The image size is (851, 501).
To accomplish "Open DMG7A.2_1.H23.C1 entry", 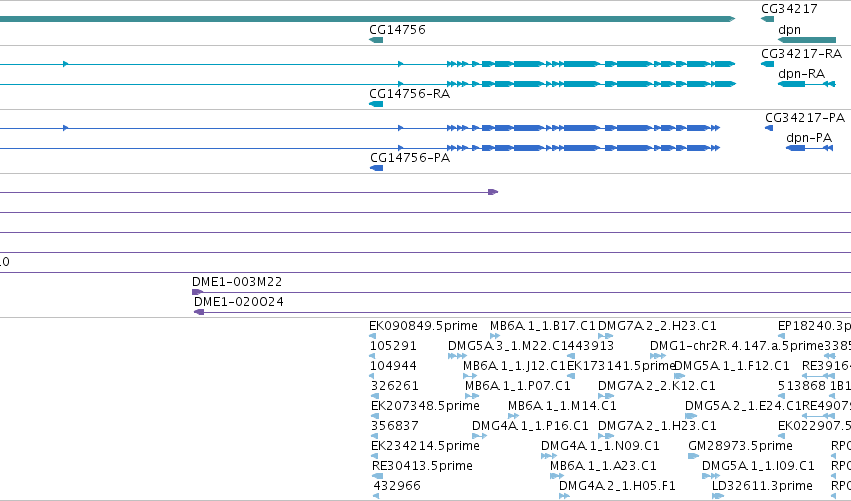I will click(657, 426).
